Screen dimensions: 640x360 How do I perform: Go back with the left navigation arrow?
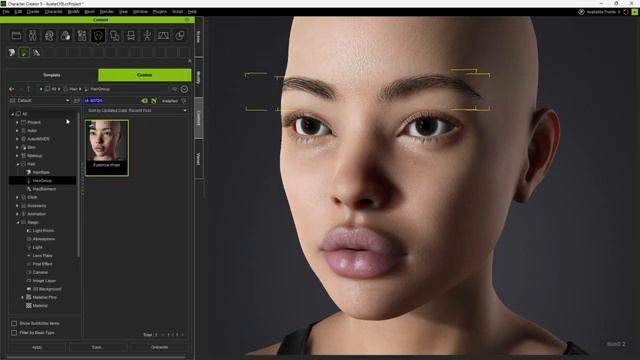point(11,89)
